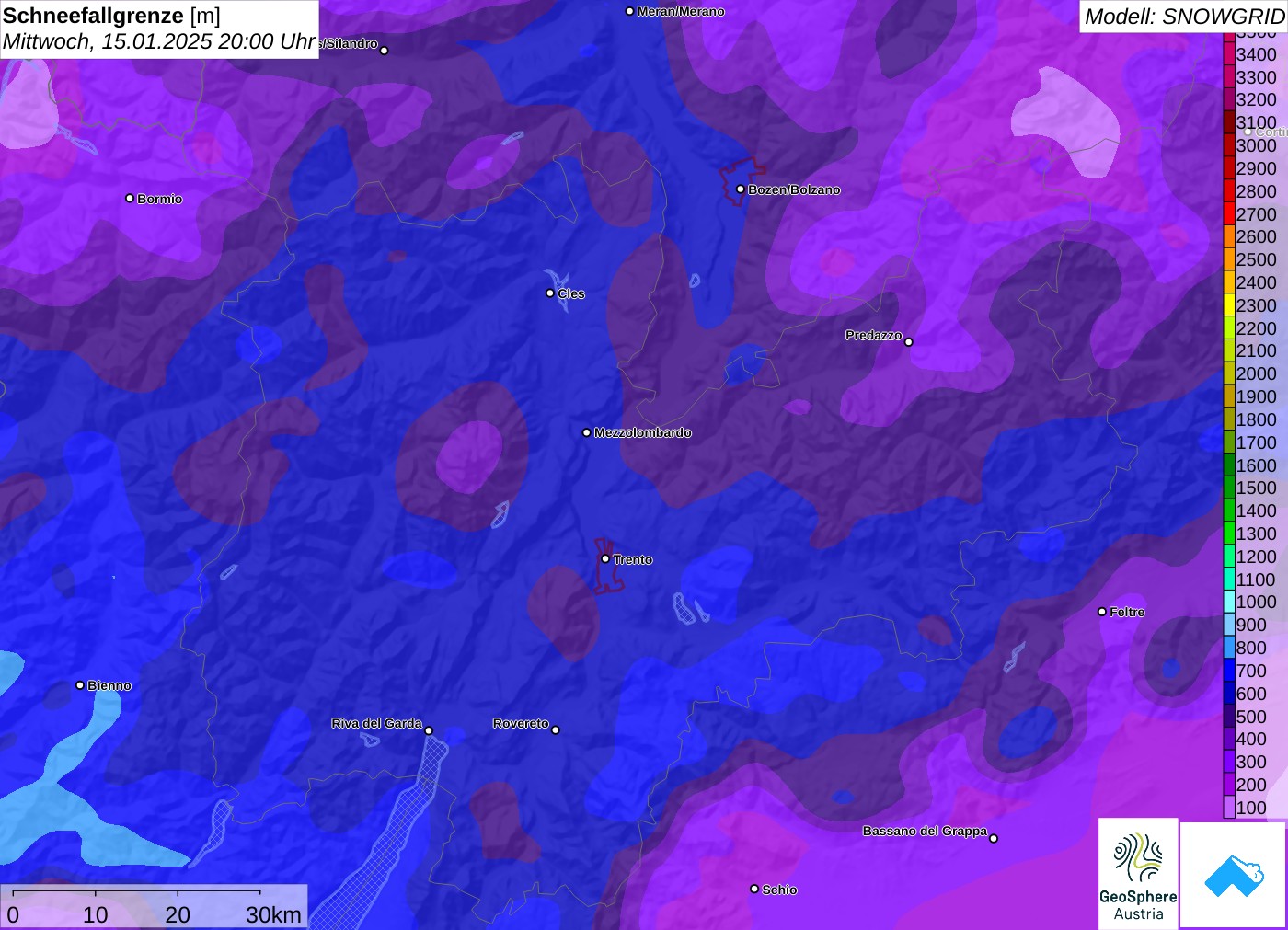Click the Feltre city marker dot
Image resolution: width=1288 pixels, height=930 pixels.
click(1102, 611)
